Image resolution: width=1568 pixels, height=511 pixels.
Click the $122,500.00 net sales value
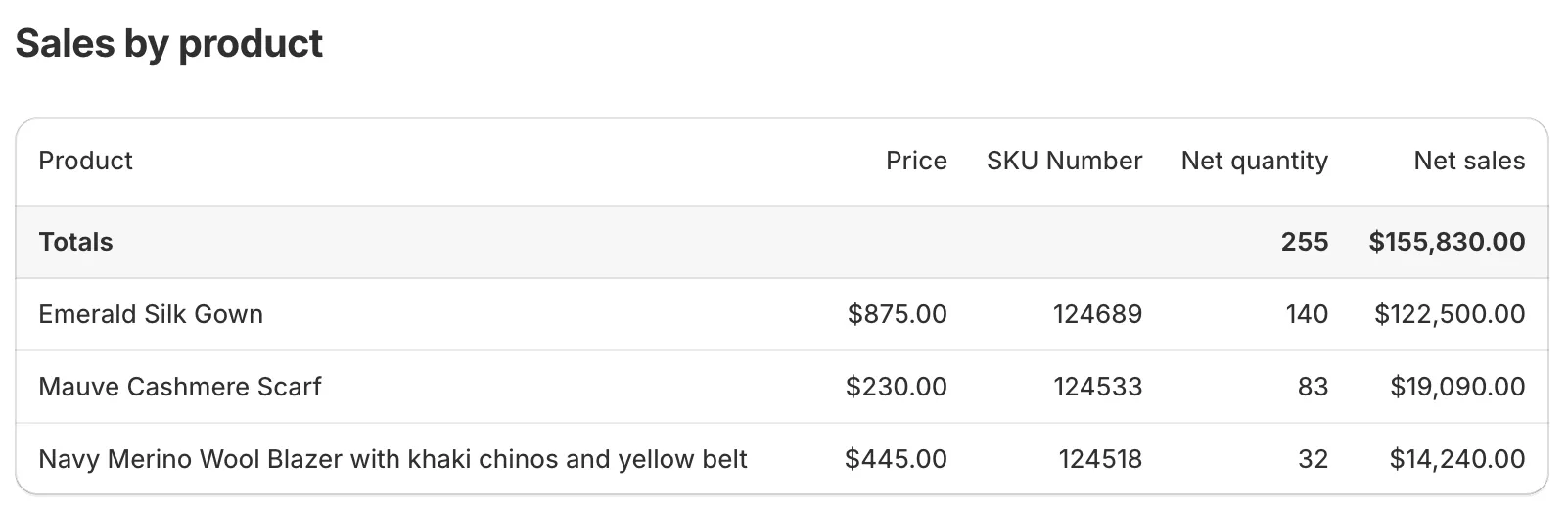pos(1449,314)
